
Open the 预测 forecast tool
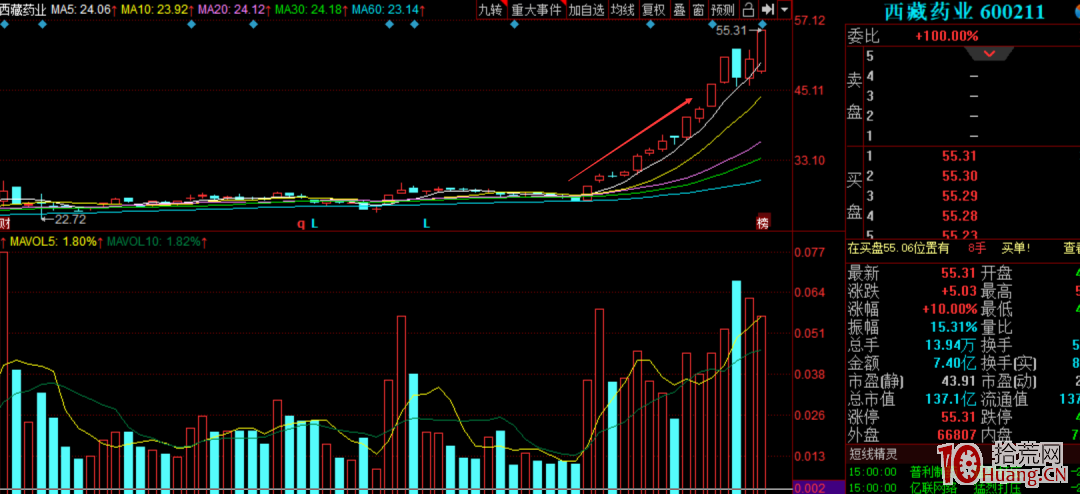[x=723, y=10]
